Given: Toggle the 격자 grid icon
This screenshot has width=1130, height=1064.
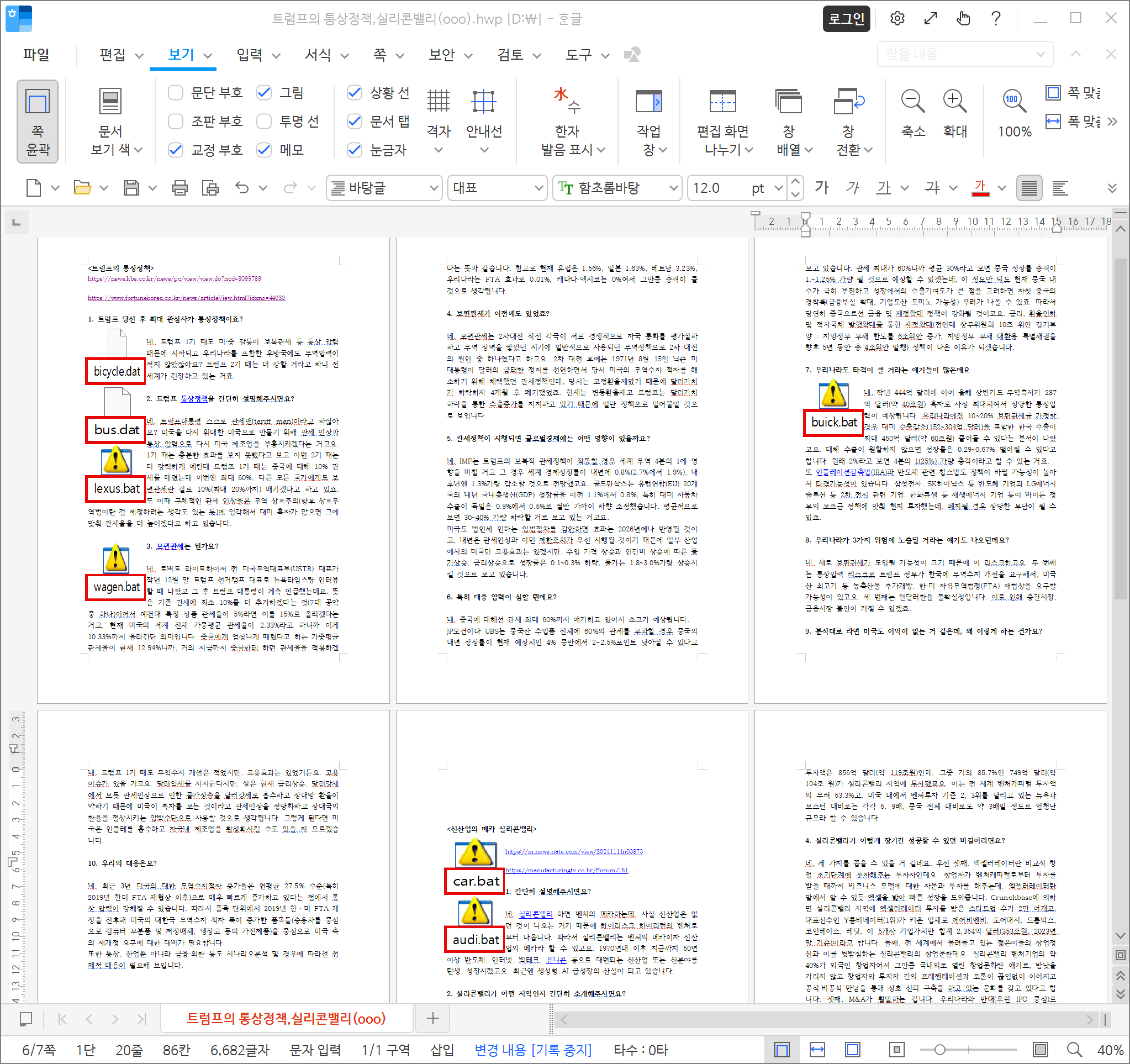Looking at the screenshot, I should pos(438,101).
